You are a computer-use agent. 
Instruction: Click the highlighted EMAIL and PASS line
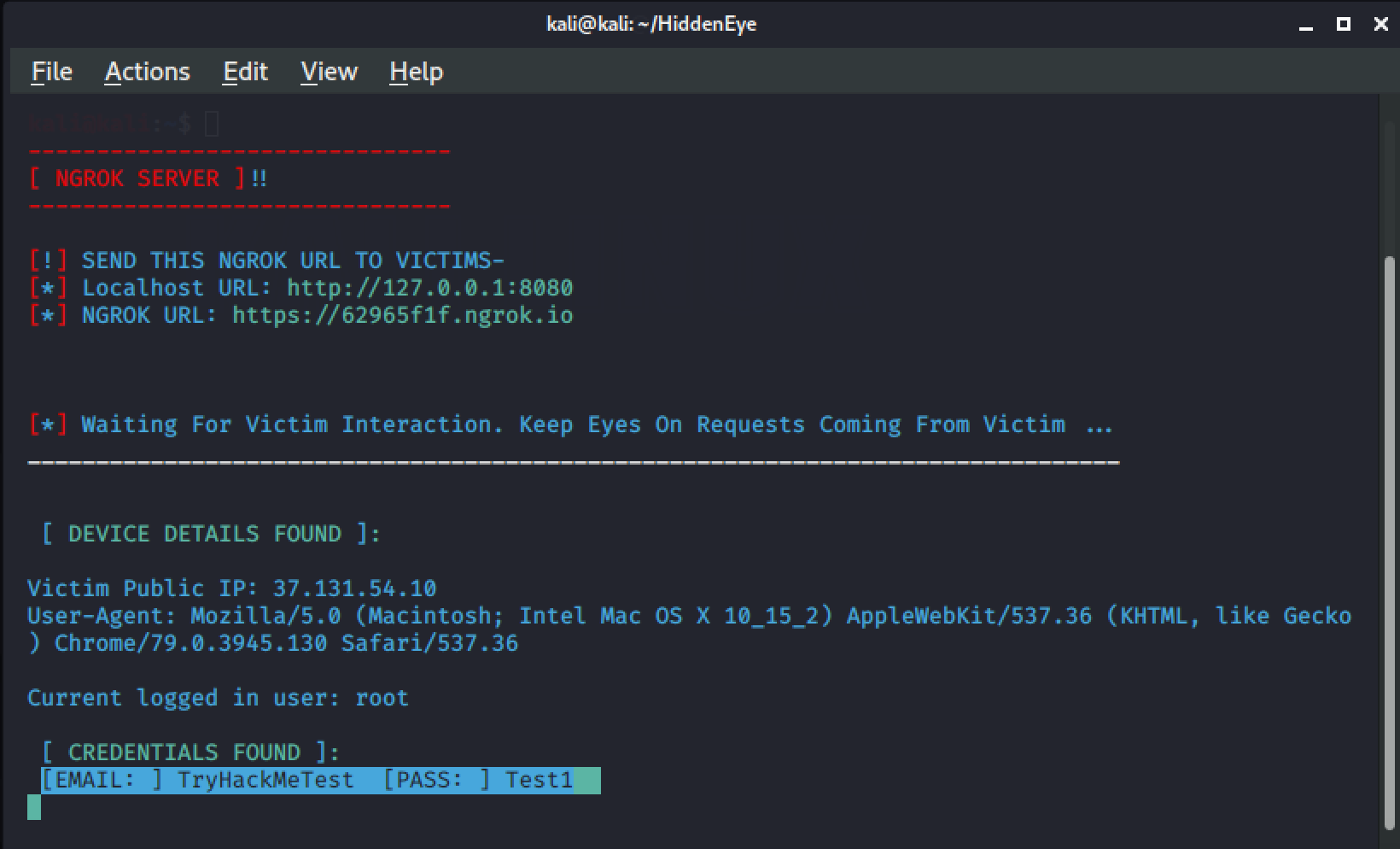click(x=320, y=780)
